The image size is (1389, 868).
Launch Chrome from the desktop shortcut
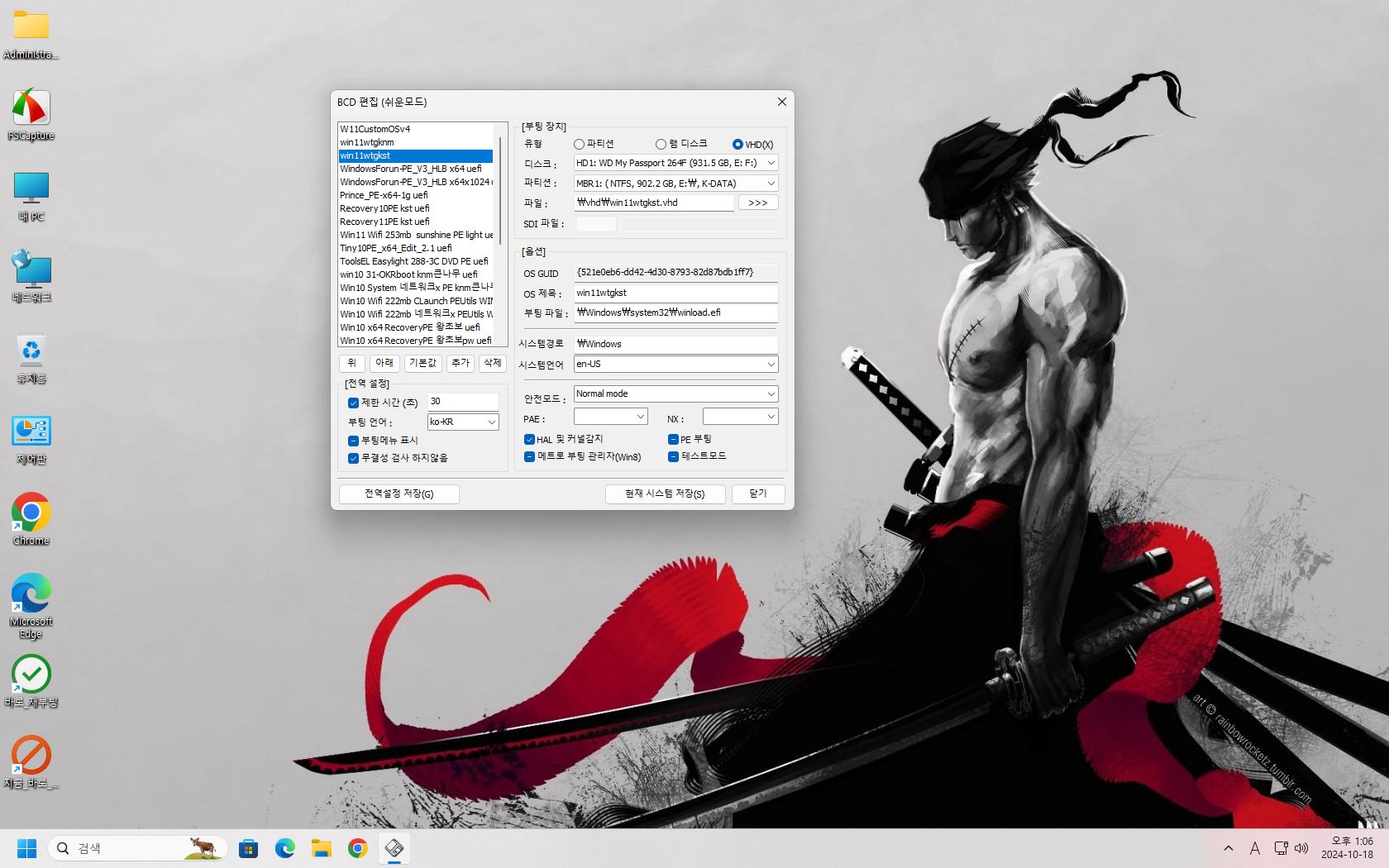[x=31, y=519]
